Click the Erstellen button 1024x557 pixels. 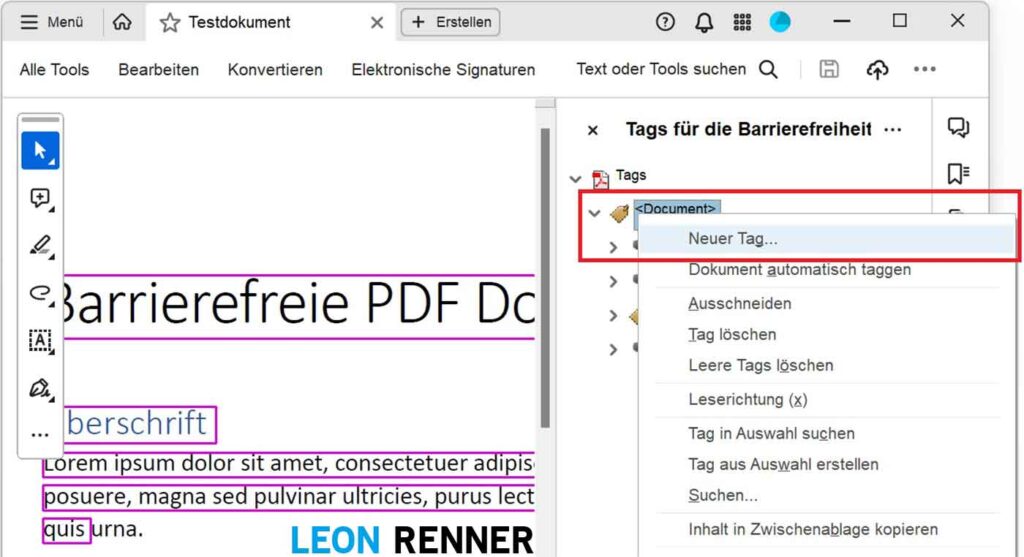pos(450,22)
